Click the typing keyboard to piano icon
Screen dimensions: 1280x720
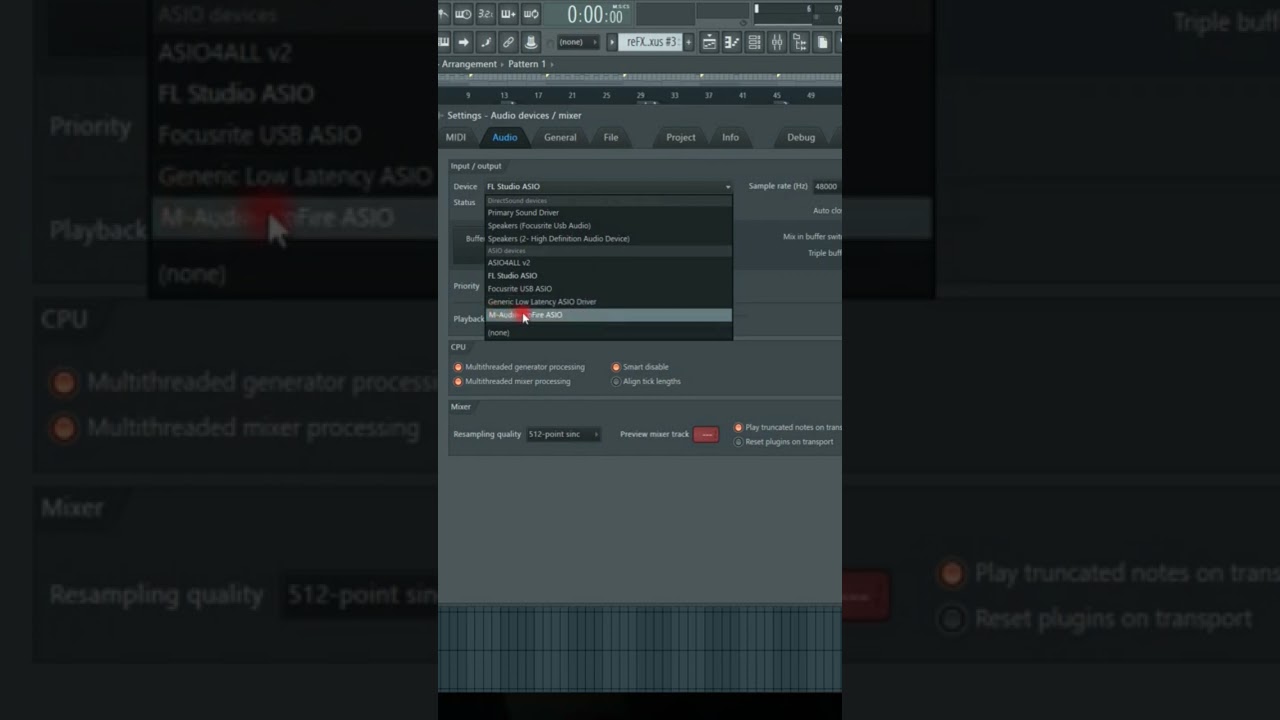pos(444,42)
